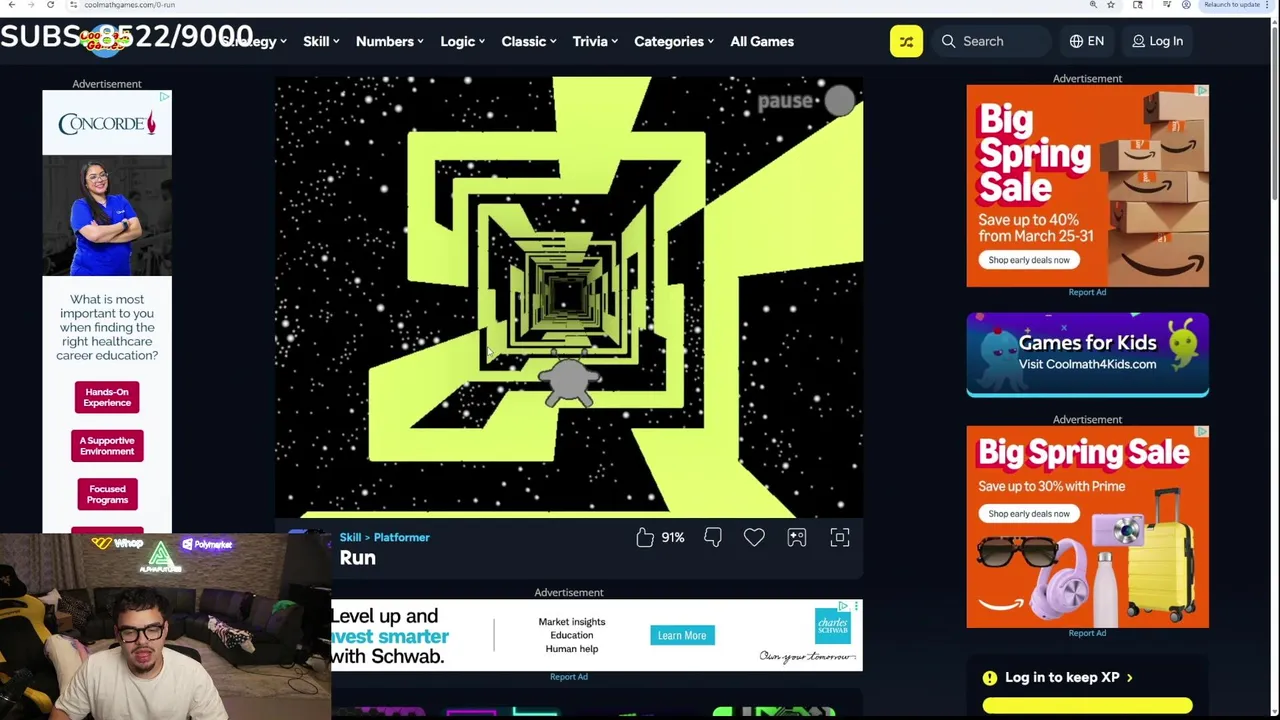The width and height of the screenshot is (1280, 720).
Task: Click the search magnifier icon
Action: (948, 41)
